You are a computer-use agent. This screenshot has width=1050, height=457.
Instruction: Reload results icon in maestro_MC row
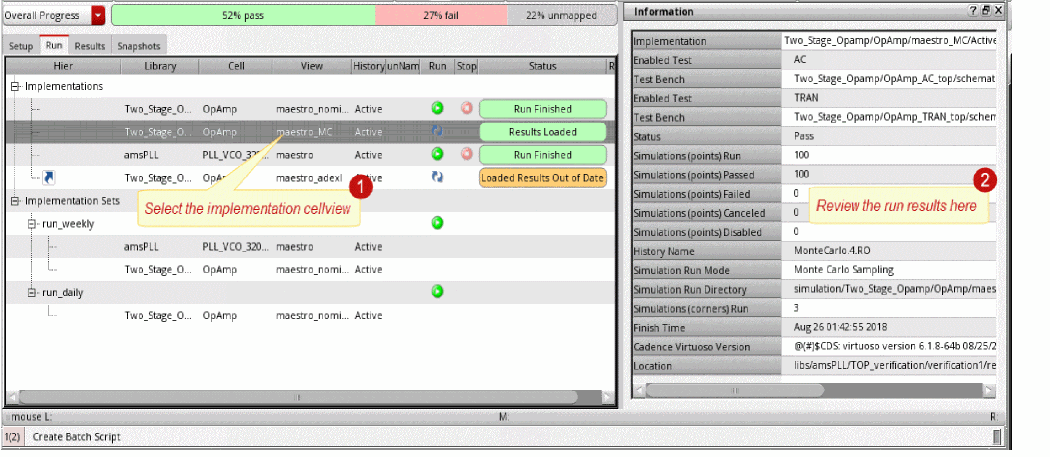(x=437, y=131)
